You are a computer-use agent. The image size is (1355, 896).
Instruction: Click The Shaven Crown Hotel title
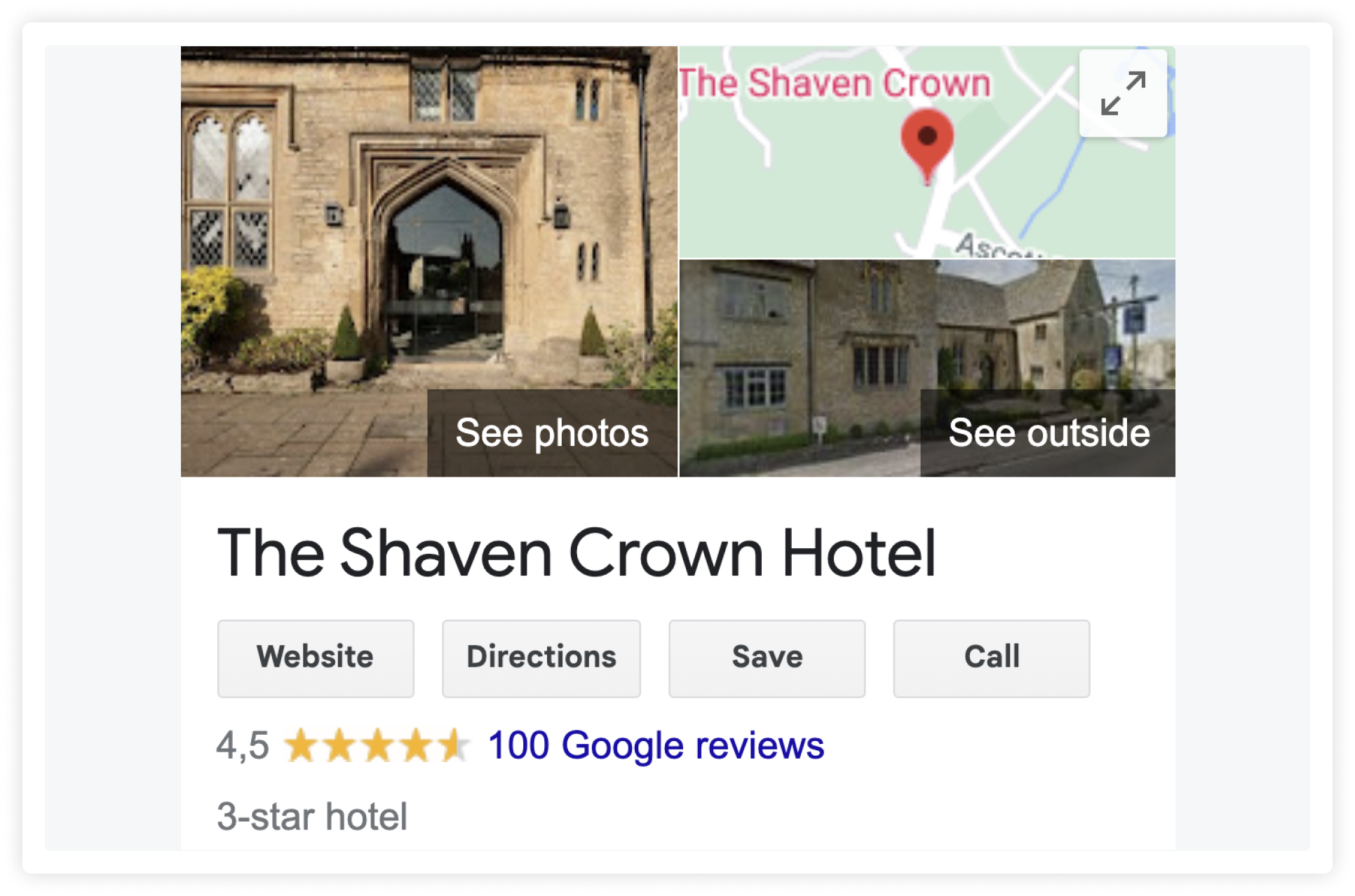tap(577, 553)
